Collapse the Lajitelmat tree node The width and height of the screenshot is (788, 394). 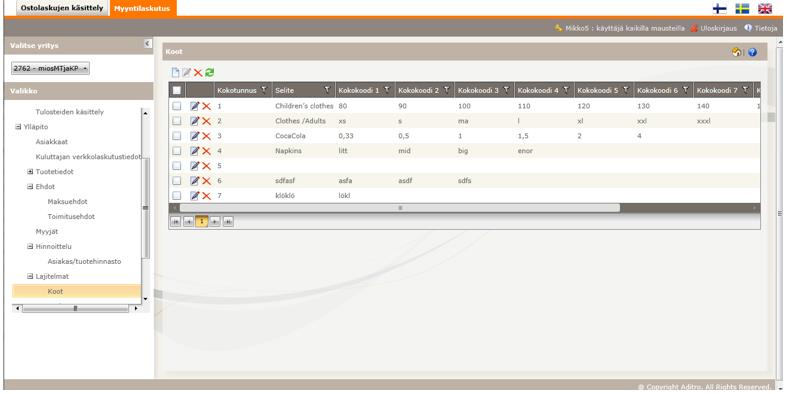pyautogui.click(x=30, y=276)
